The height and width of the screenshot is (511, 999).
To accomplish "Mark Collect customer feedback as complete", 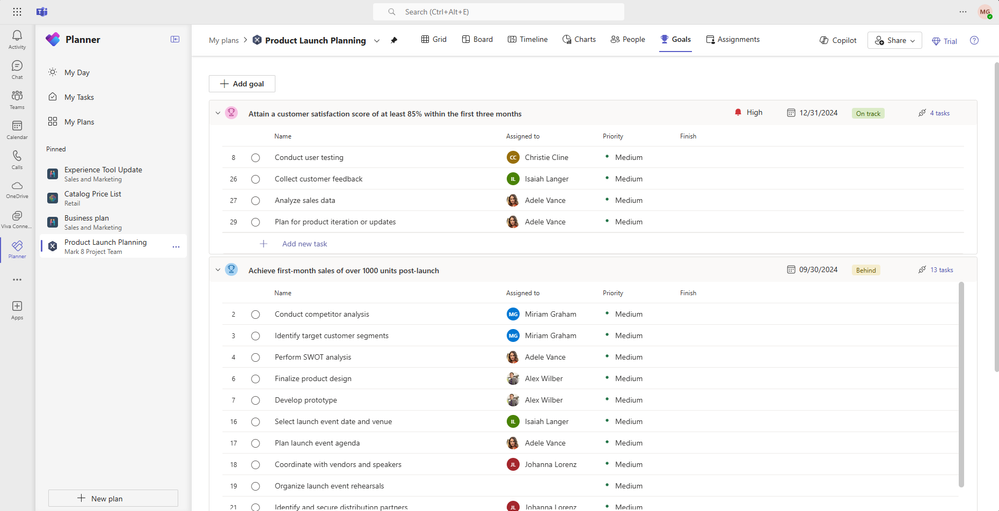I will point(255,179).
